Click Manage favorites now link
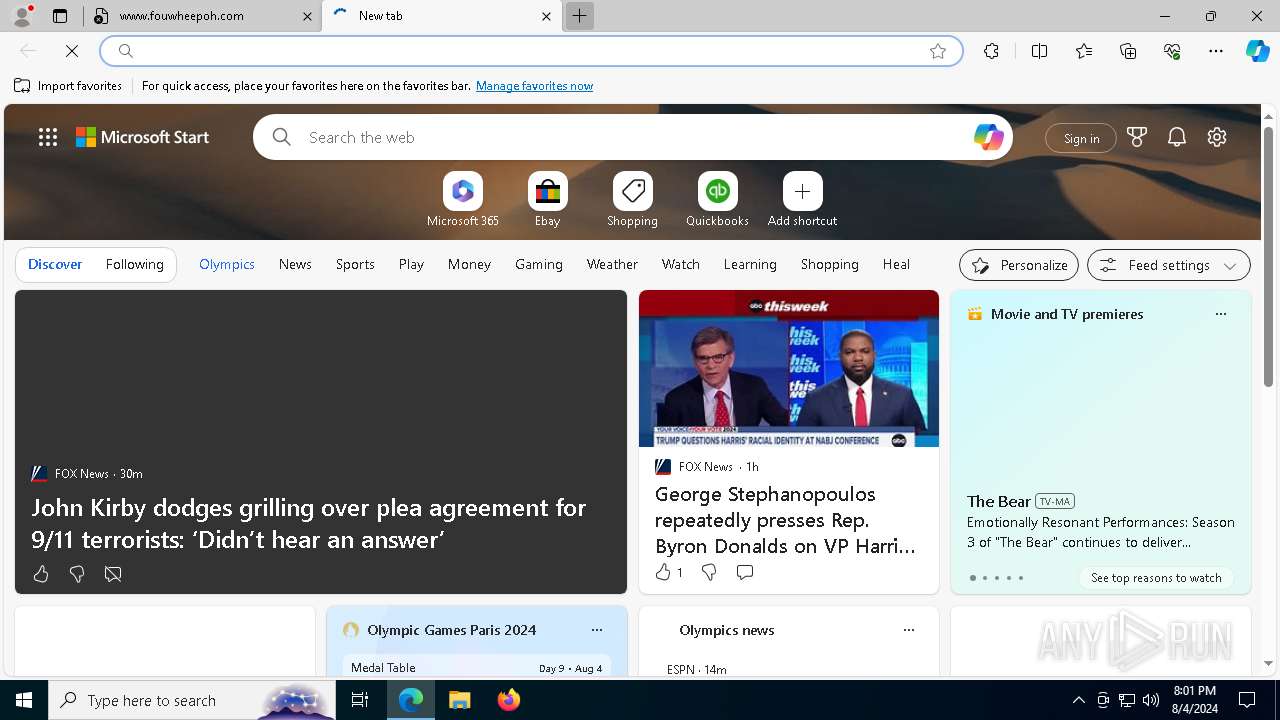The height and width of the screenshot is (720, 1280). coord(534,86)
